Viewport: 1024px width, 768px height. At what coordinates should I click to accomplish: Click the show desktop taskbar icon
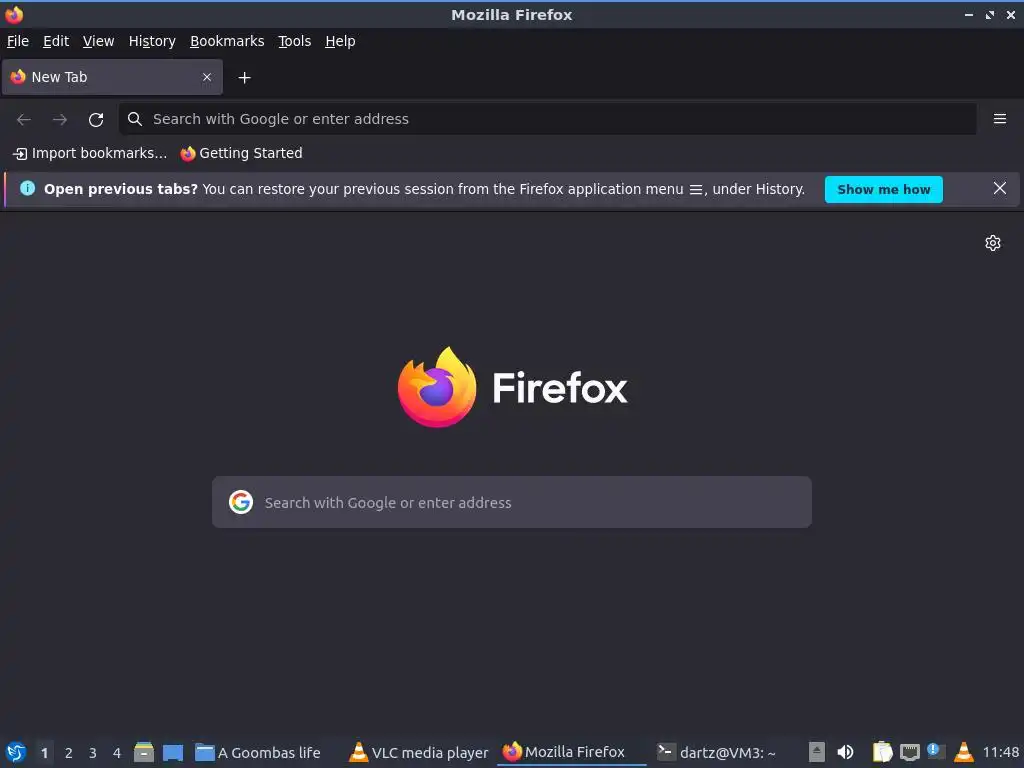[173, 753]
